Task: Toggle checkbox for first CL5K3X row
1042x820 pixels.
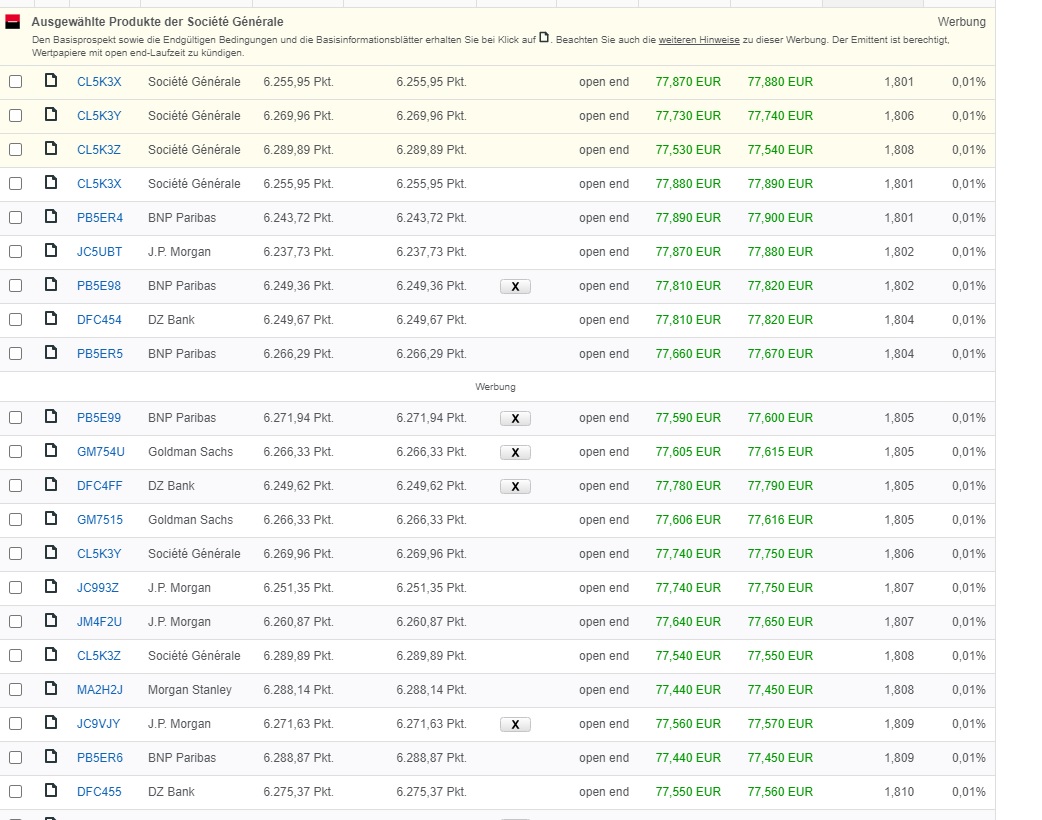Action: tap(15, 81)
